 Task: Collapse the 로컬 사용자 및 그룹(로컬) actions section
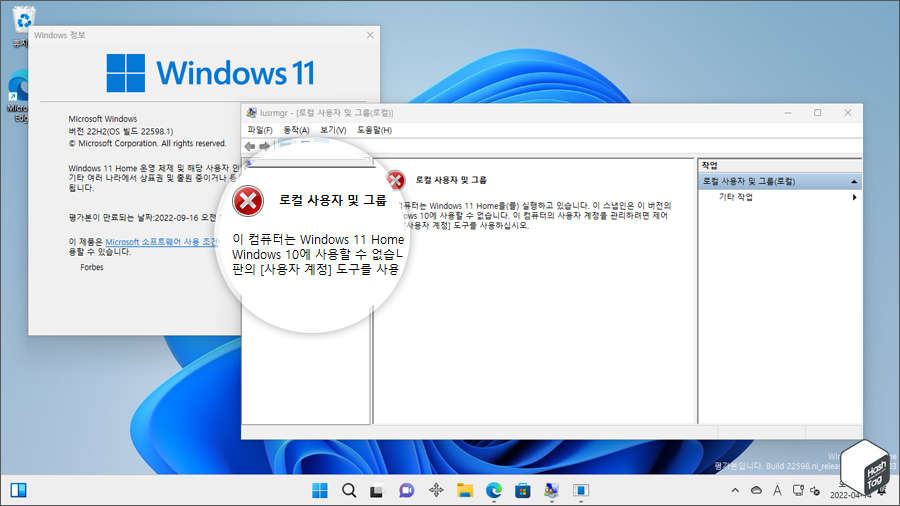pyautogui.click(x=854, y=181)
